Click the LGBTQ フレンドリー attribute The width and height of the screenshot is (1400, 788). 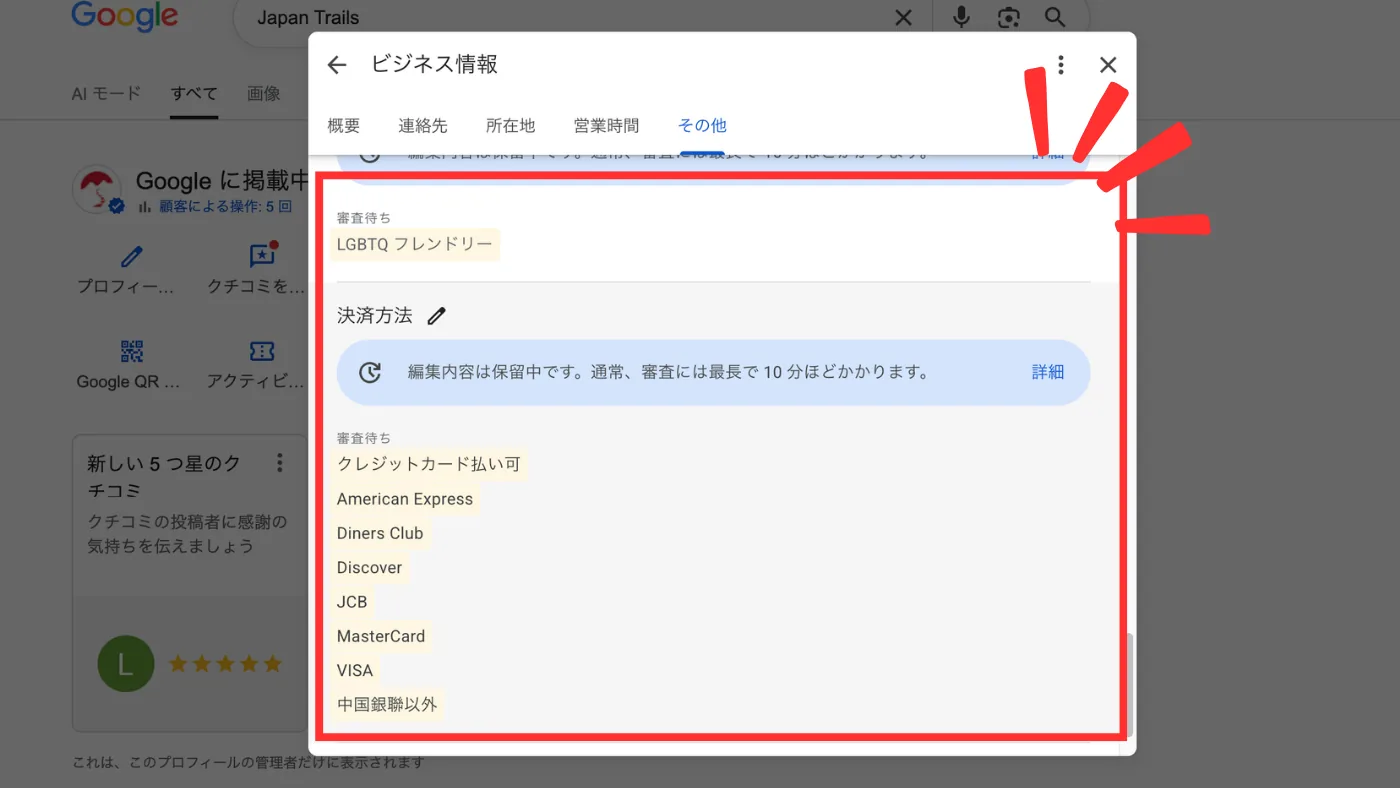coord(415,244)
